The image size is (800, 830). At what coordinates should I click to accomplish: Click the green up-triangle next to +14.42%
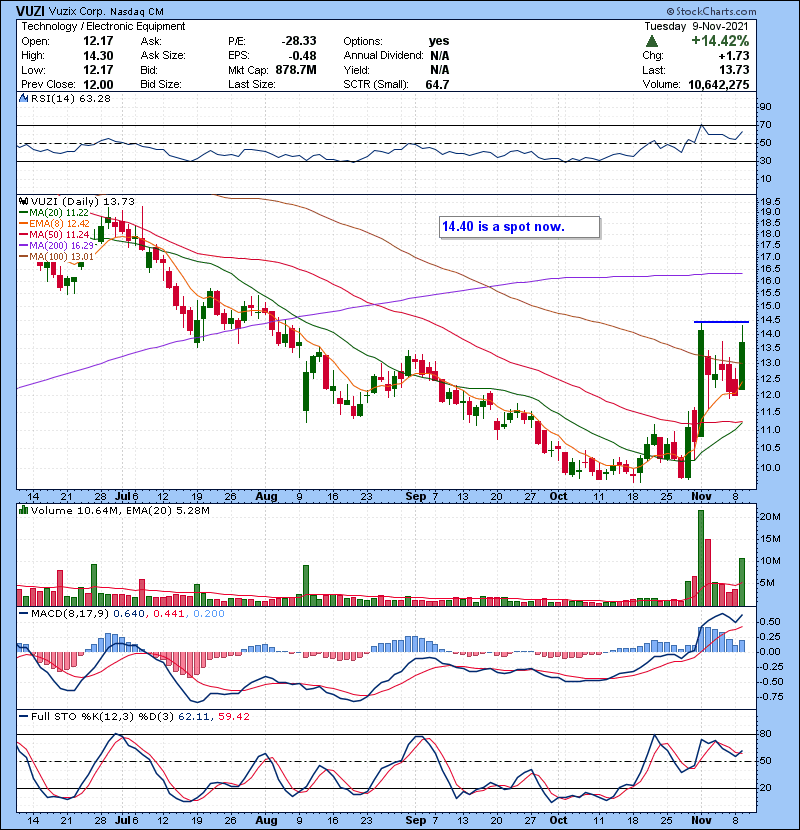(x=652, y=41)
